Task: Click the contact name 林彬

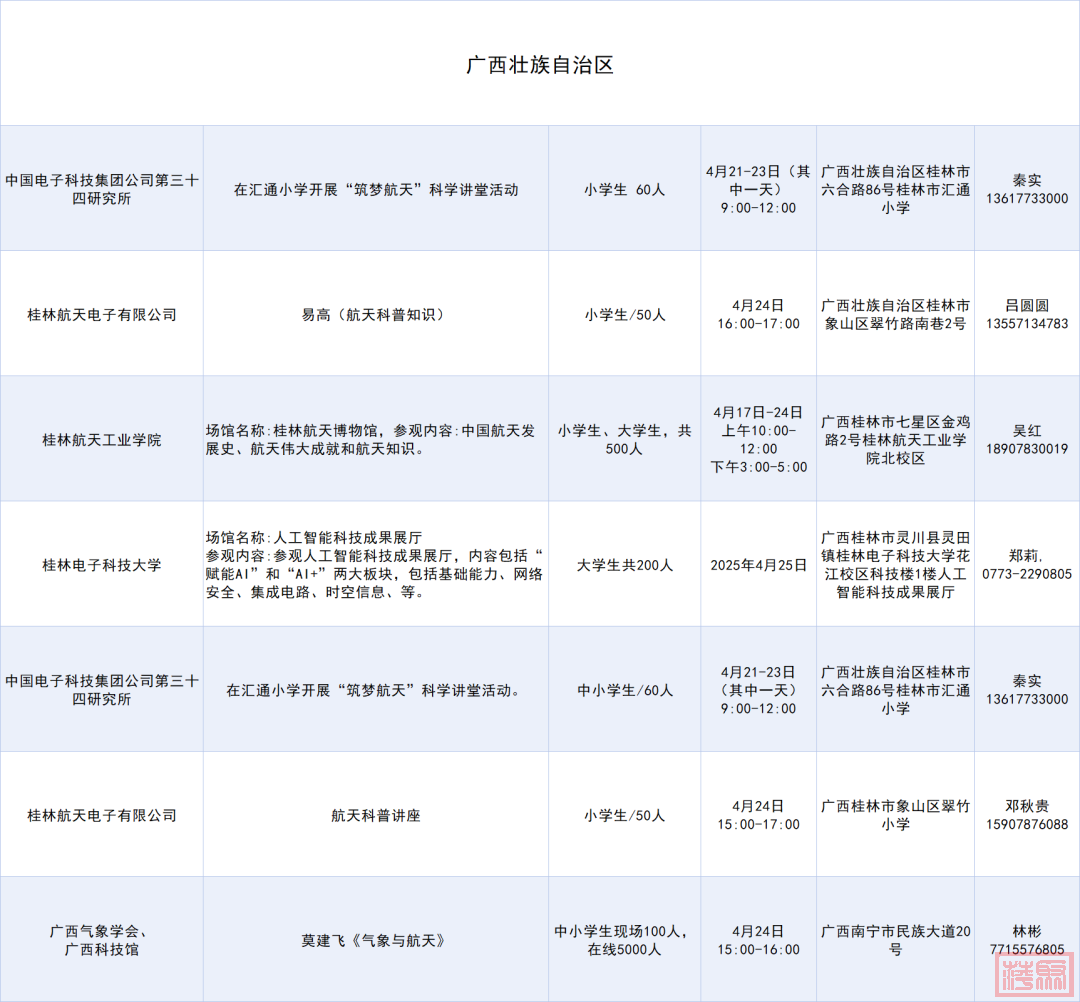Action: coord(1027,932)
